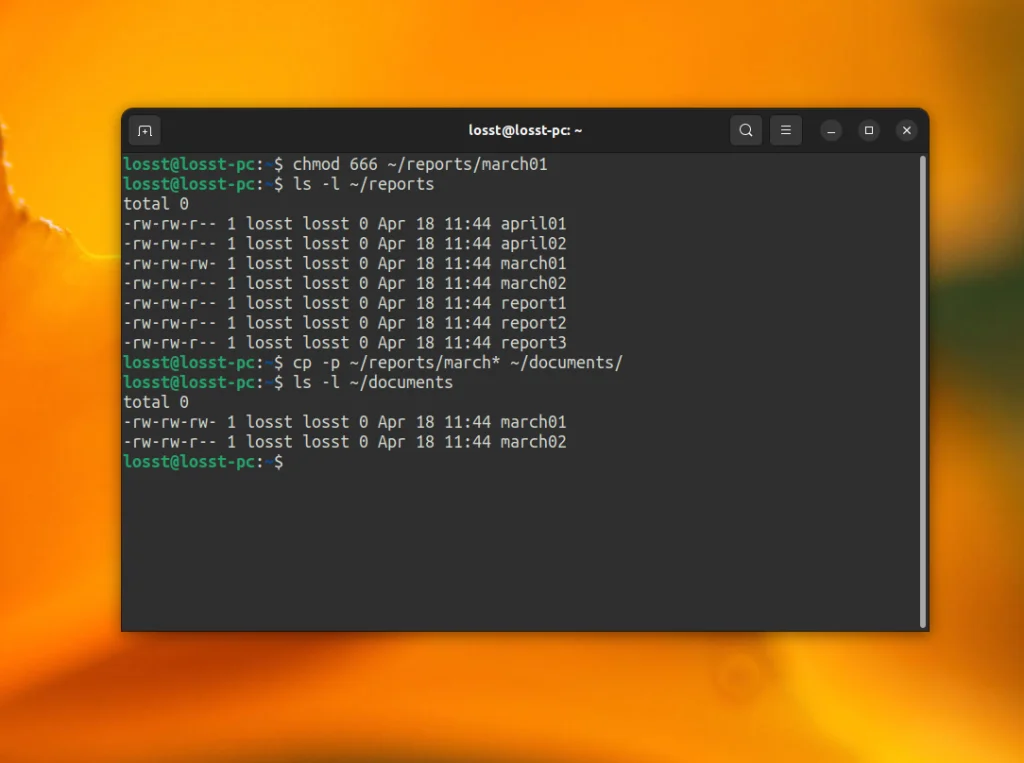
Task: Click the empty prompt on the last line
Action: click(203, 462)
